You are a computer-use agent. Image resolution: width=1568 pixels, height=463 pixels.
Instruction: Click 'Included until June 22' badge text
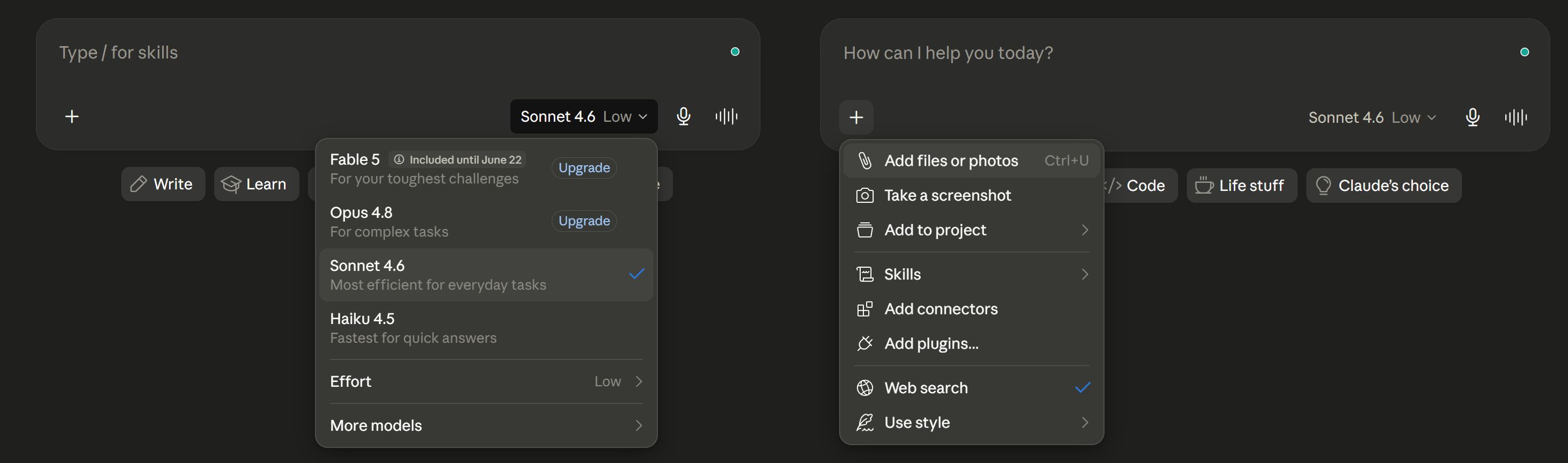(x=465, y=159)
